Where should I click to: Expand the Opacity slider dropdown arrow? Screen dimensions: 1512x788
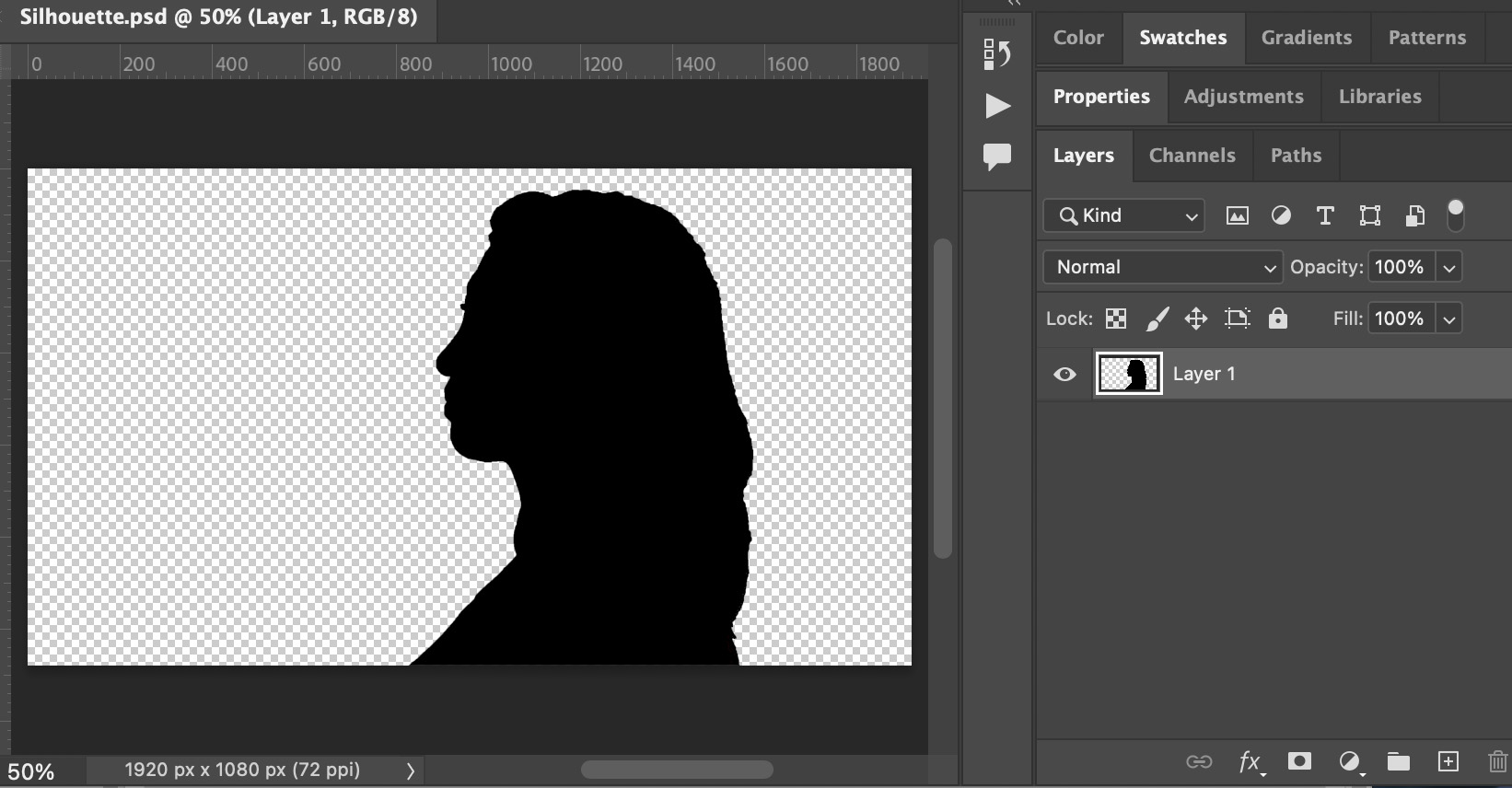1448,267
